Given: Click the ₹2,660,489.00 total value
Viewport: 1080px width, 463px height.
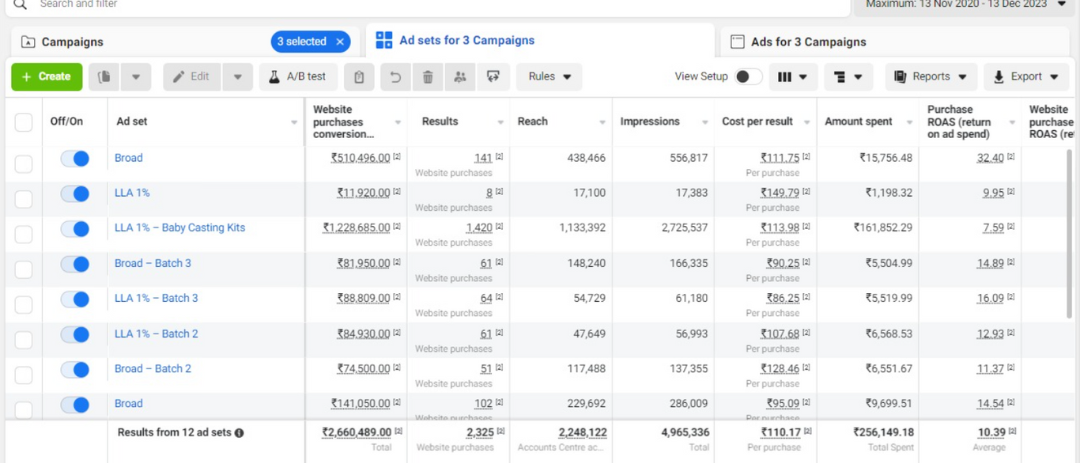Looking at the screenshot, I should (357, 433).
